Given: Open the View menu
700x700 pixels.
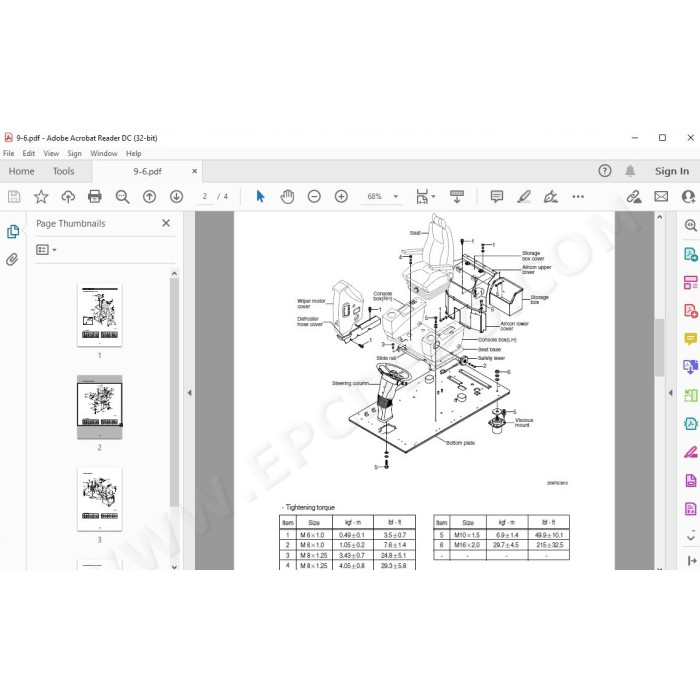Looking at the screenshot, I should pyautogui.click(x=51, y=154).
